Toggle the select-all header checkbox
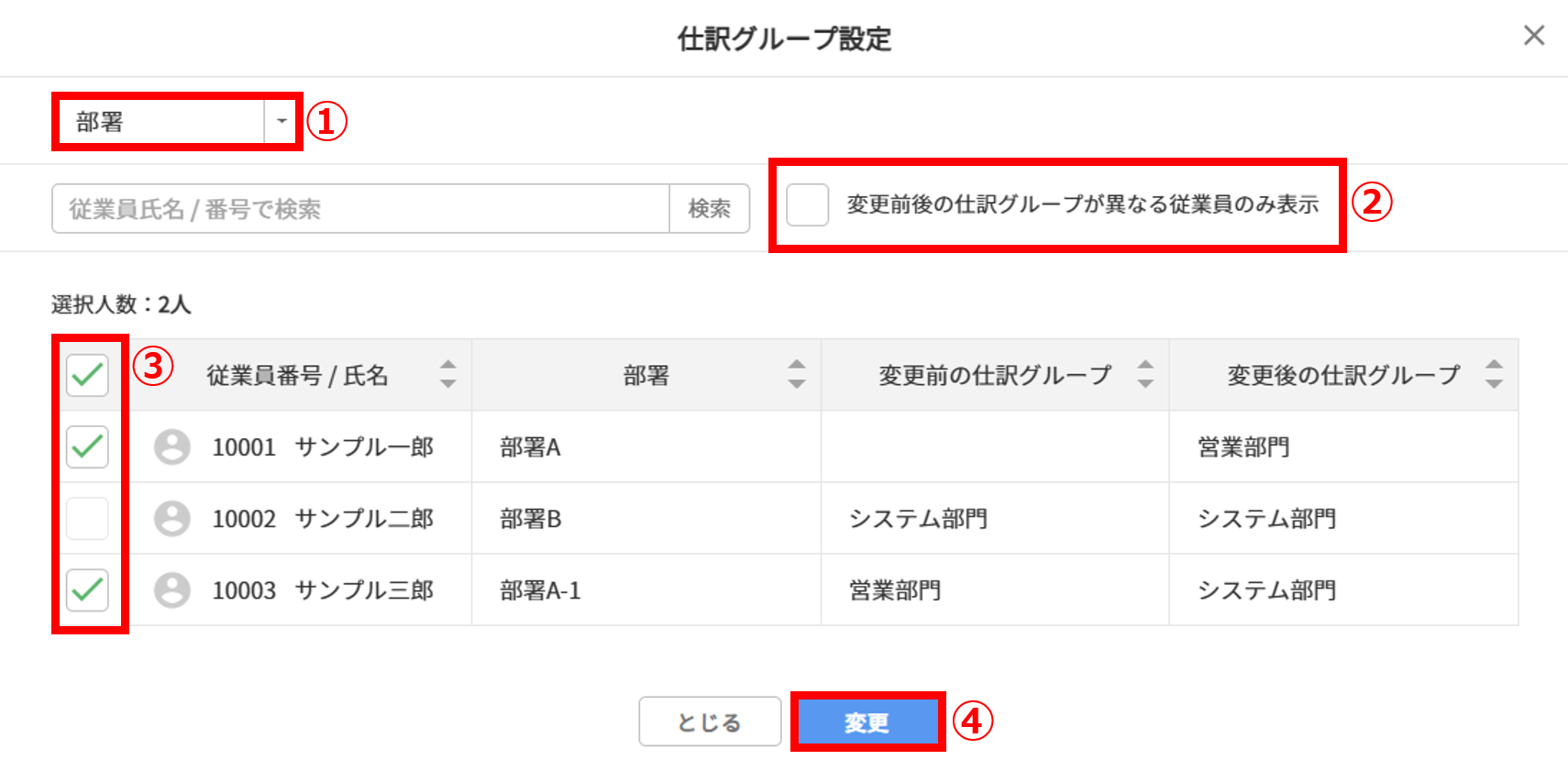1568x782 pixels. [x=88, y=375]
